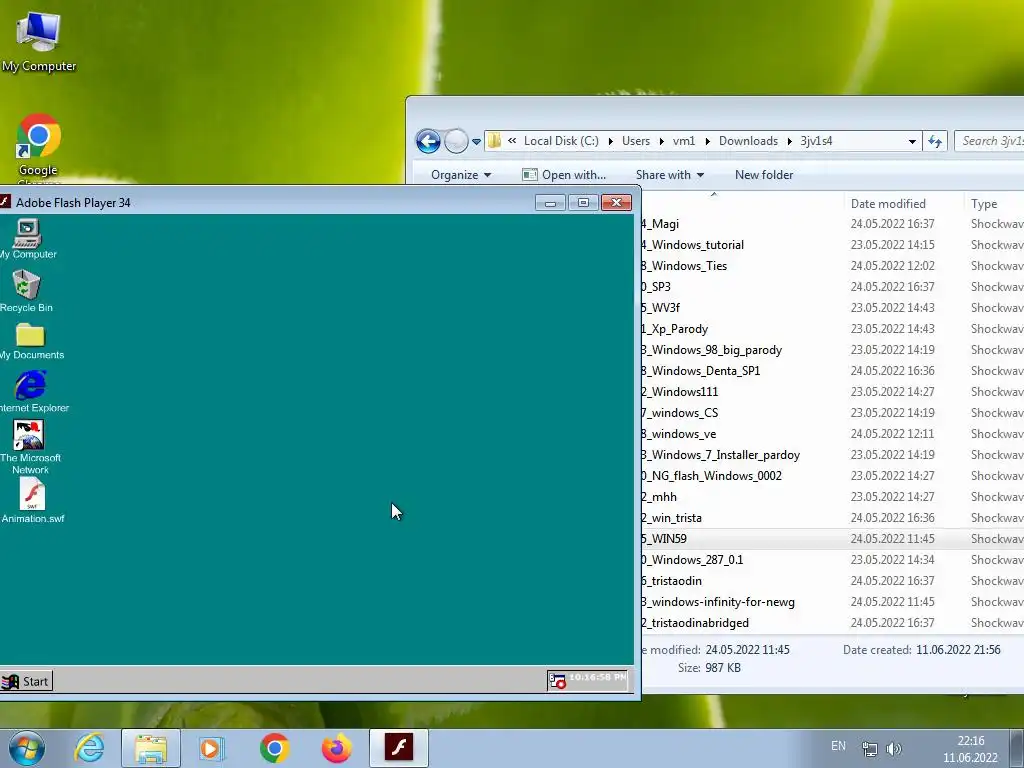This screenshot has width=1024, height=768.
Task: Open My Documents folder in Flash window
Action: pos(31,341)
